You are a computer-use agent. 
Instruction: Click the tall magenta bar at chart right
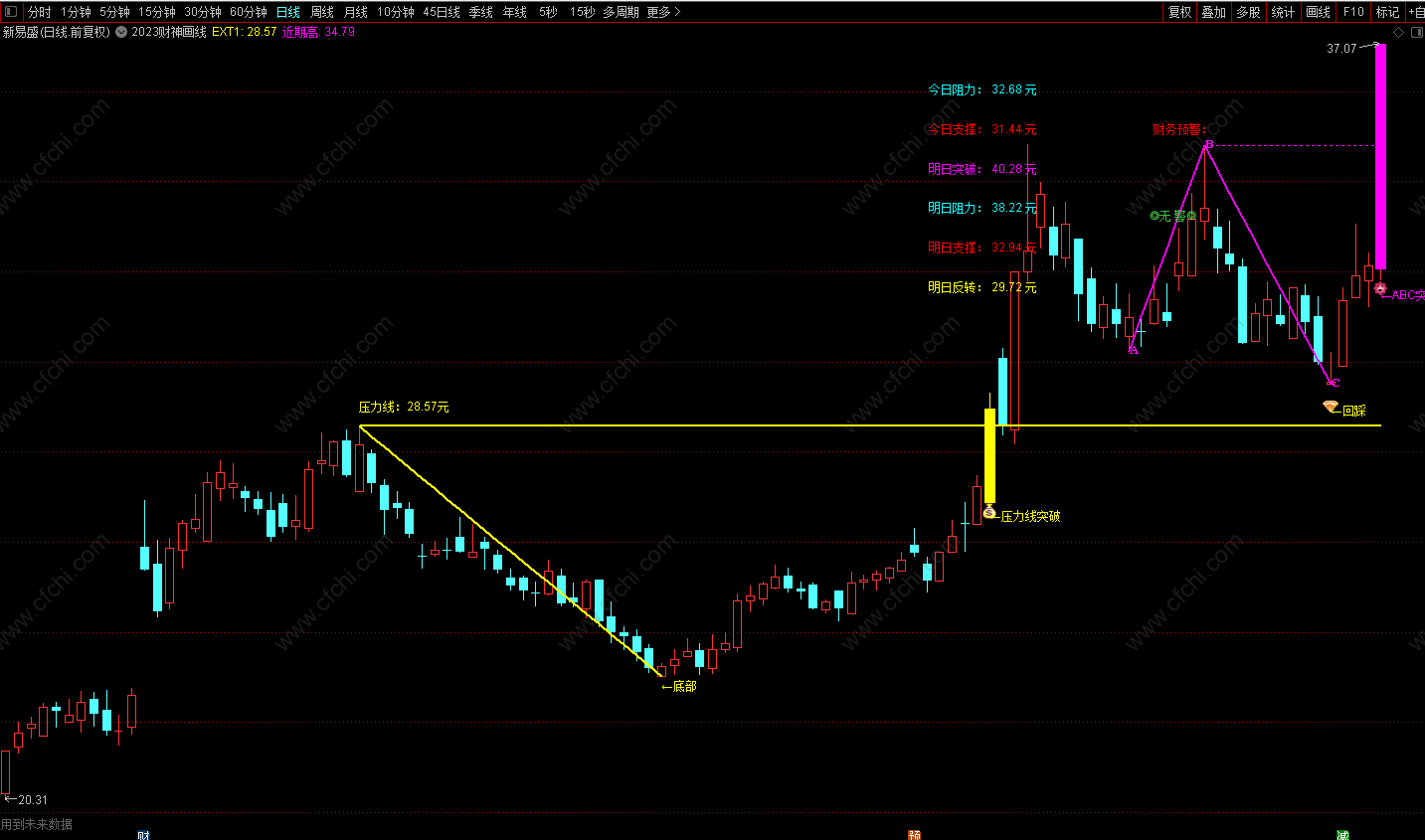(1380, 157)
